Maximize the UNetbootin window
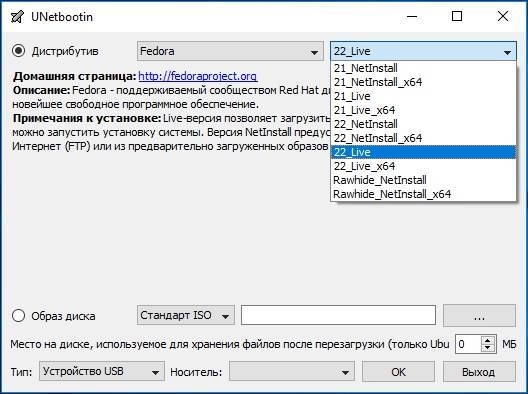 coord(457,16)
